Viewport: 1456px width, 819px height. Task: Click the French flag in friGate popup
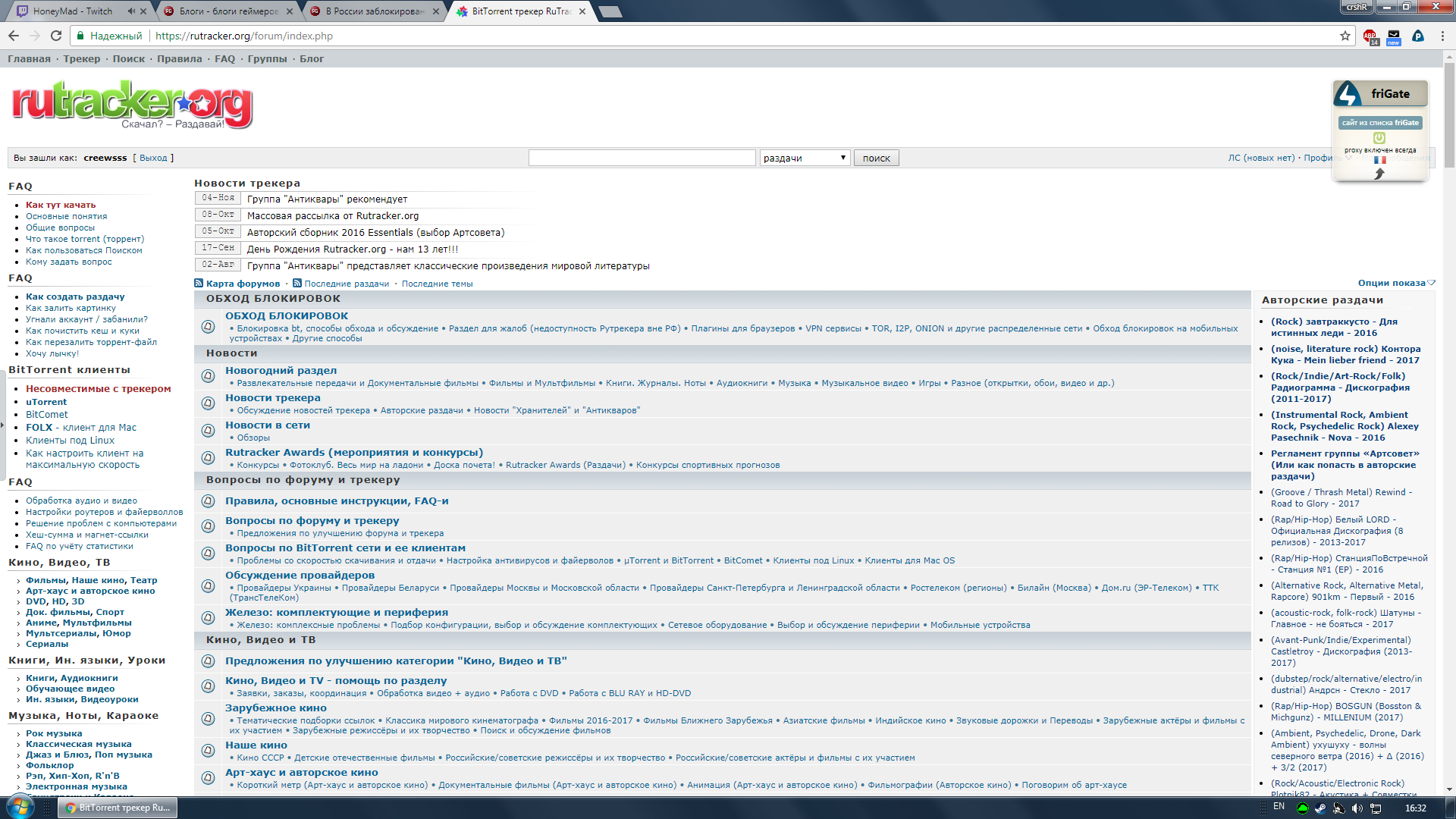pyautogui.click(x=1380, y=160)
